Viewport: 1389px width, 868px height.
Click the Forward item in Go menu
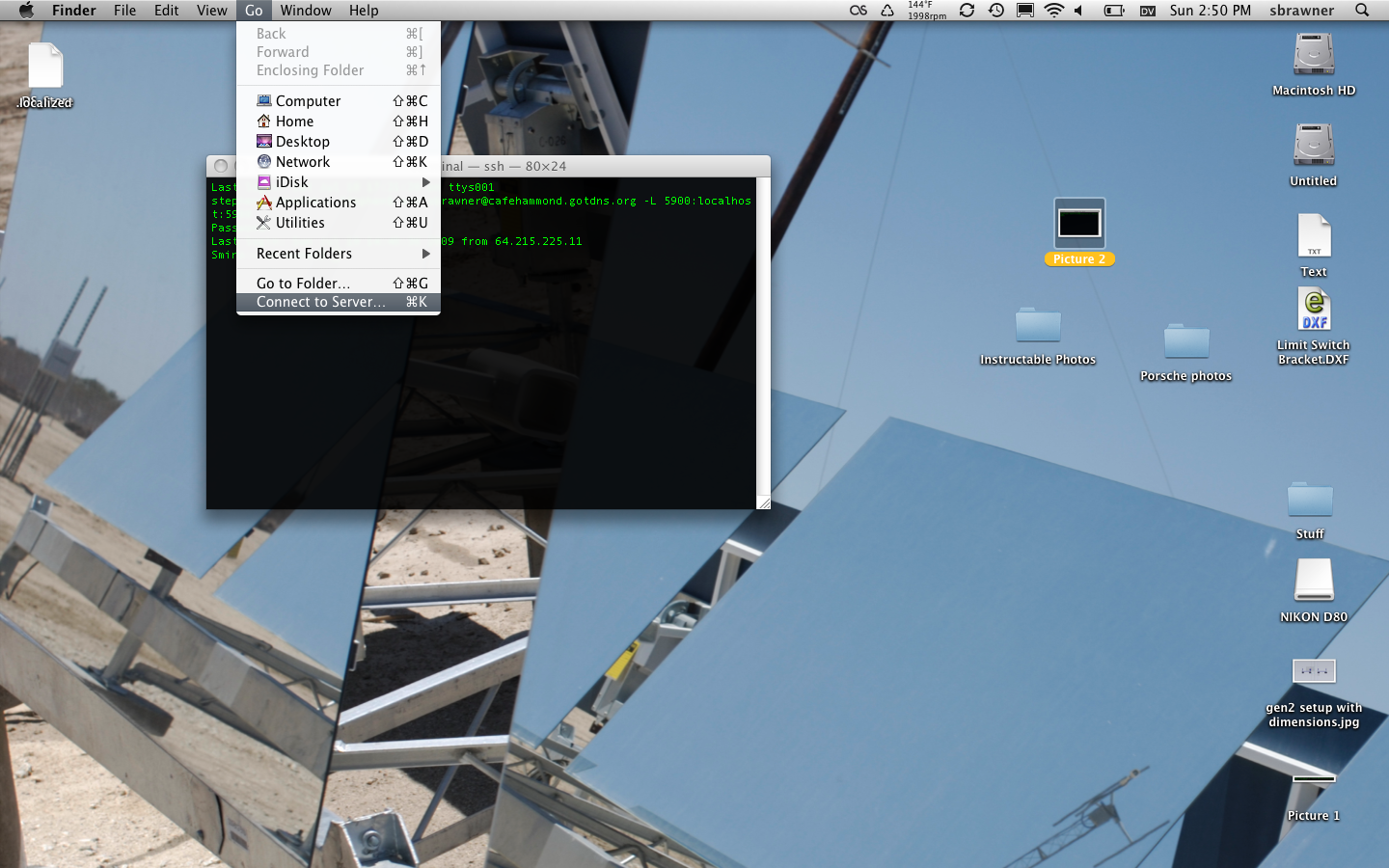click(x=339, y=52)
